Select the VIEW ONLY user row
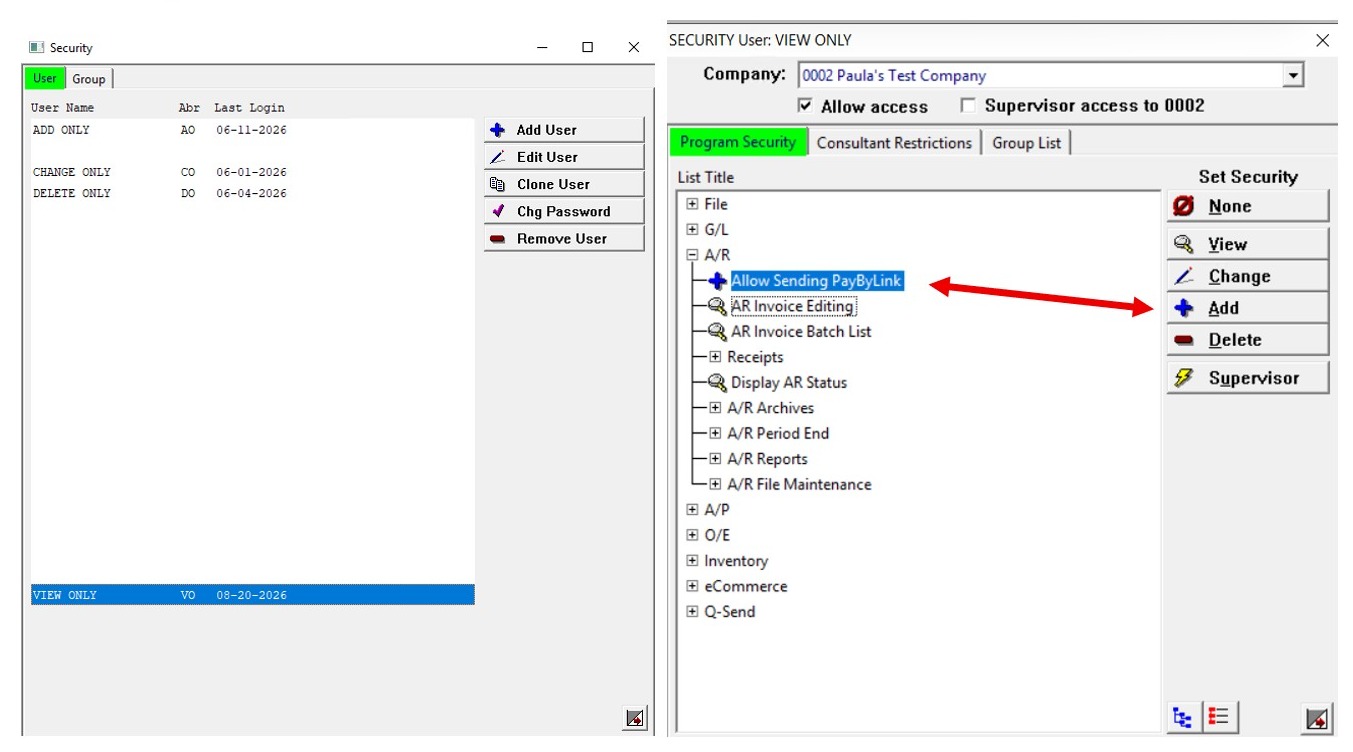Viewport: 1353px width, 752px height. tap(252, 595)
